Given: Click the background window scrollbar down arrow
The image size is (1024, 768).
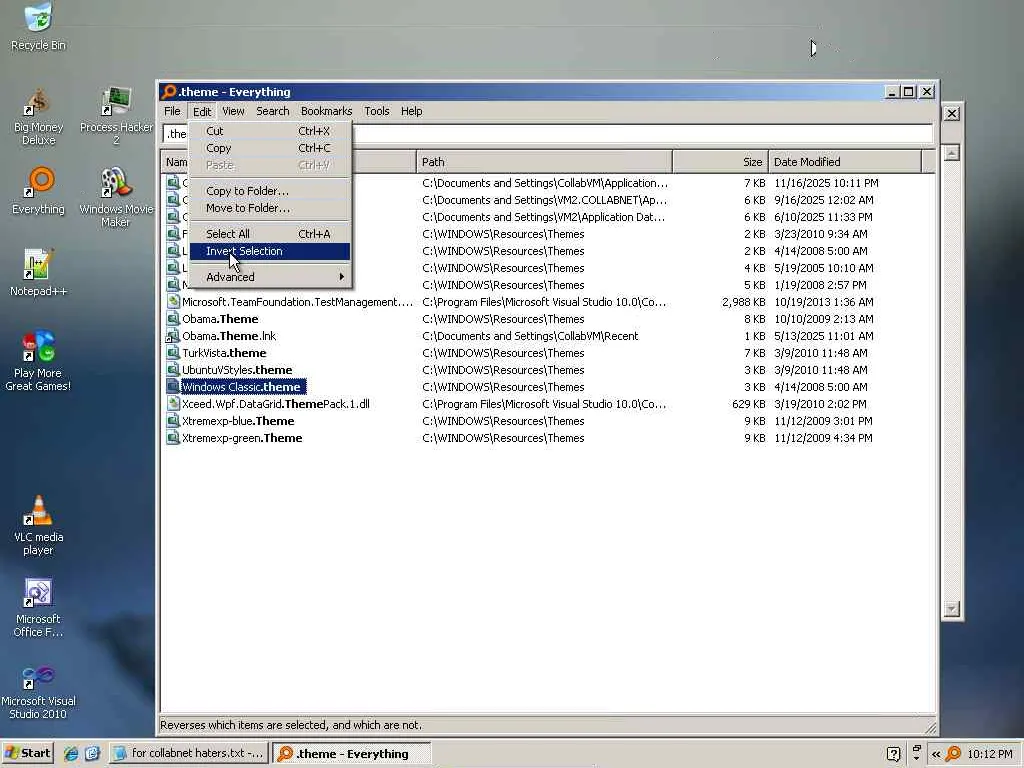Looking at the screenshot, I should [952, 609].
